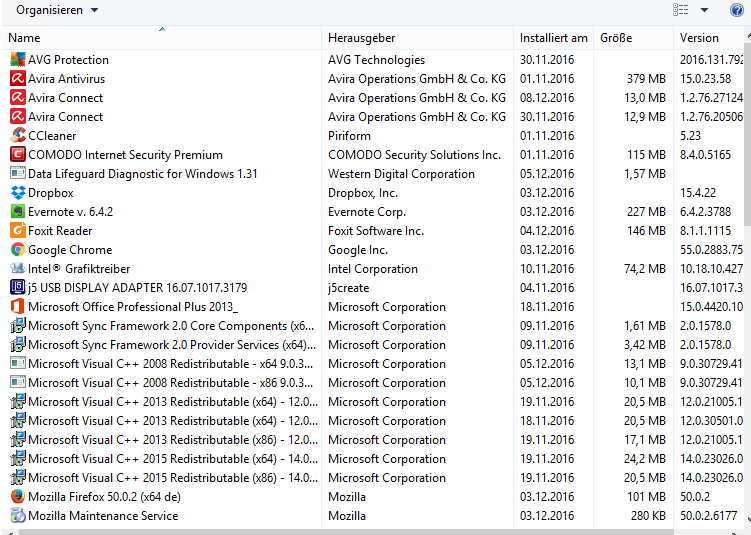
Task: Click the Visual C++ 2015 (x86) icon
Action: [x=18, y=478]
